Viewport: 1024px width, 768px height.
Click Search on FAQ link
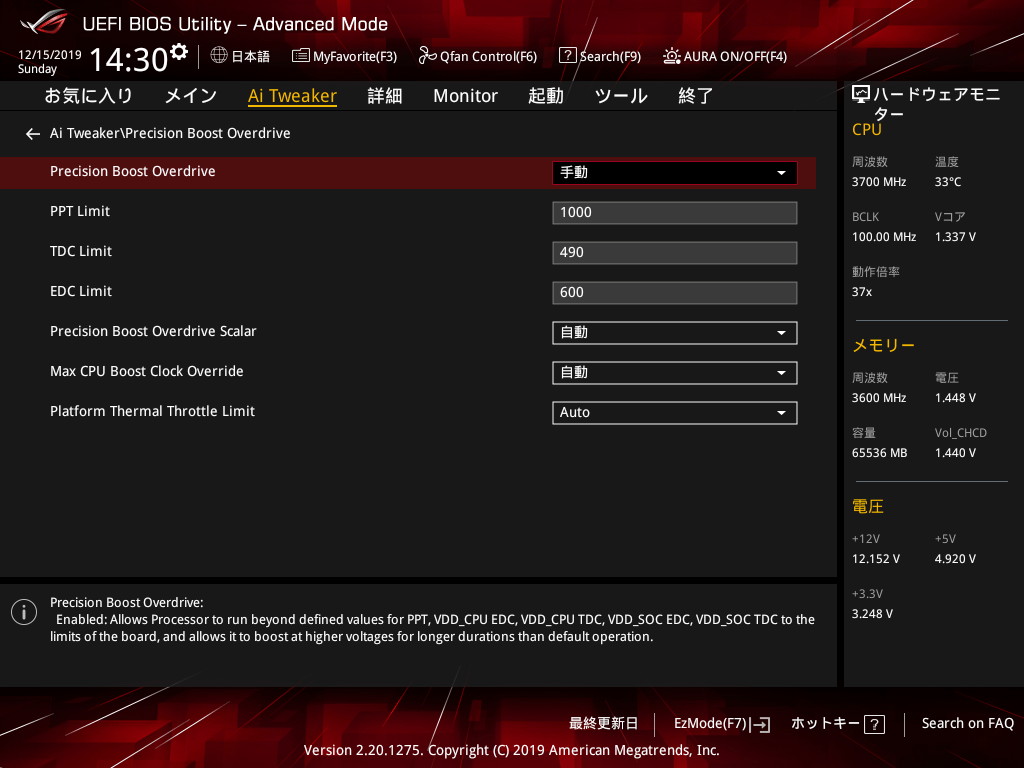[967, 724]
